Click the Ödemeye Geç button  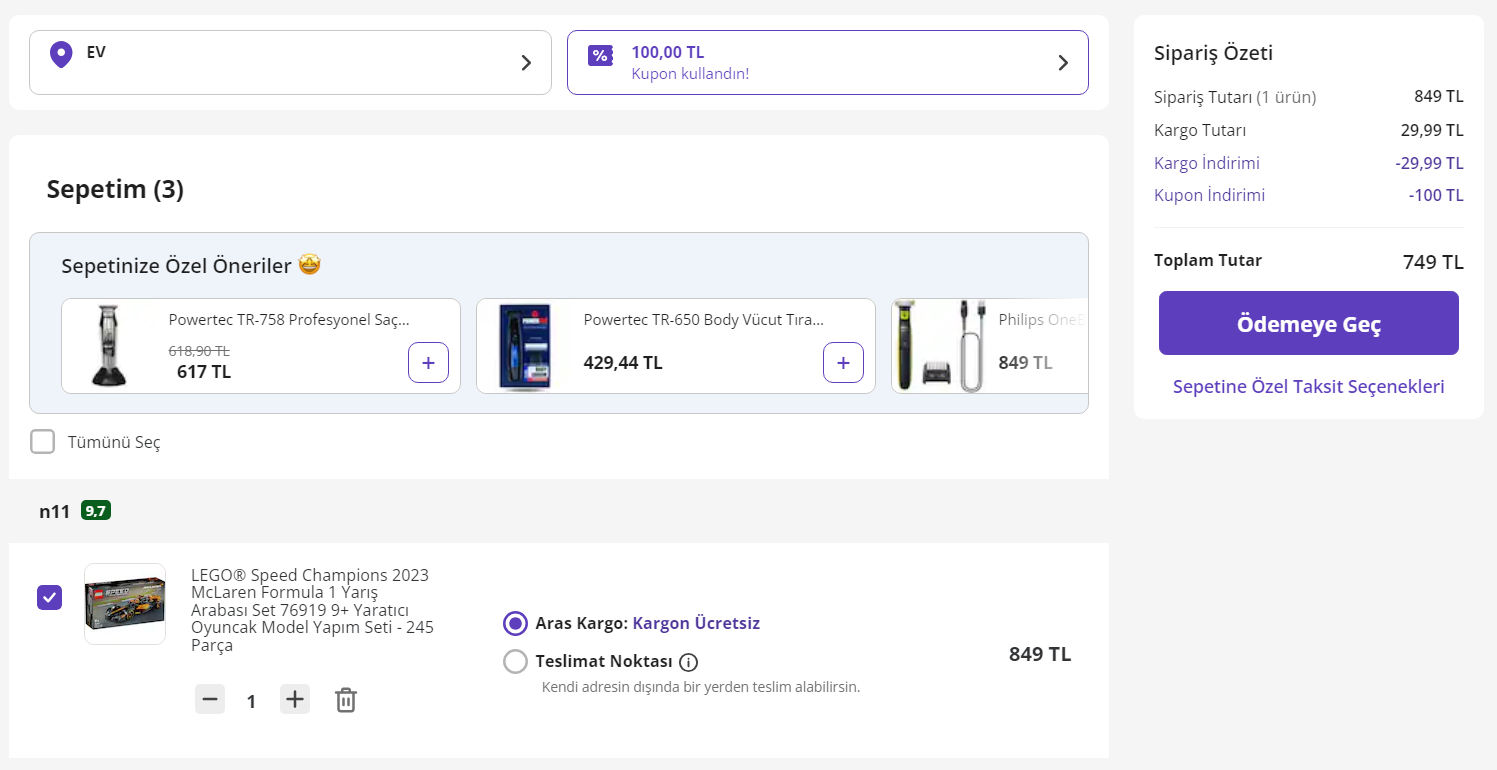(x=1308, y=323)
